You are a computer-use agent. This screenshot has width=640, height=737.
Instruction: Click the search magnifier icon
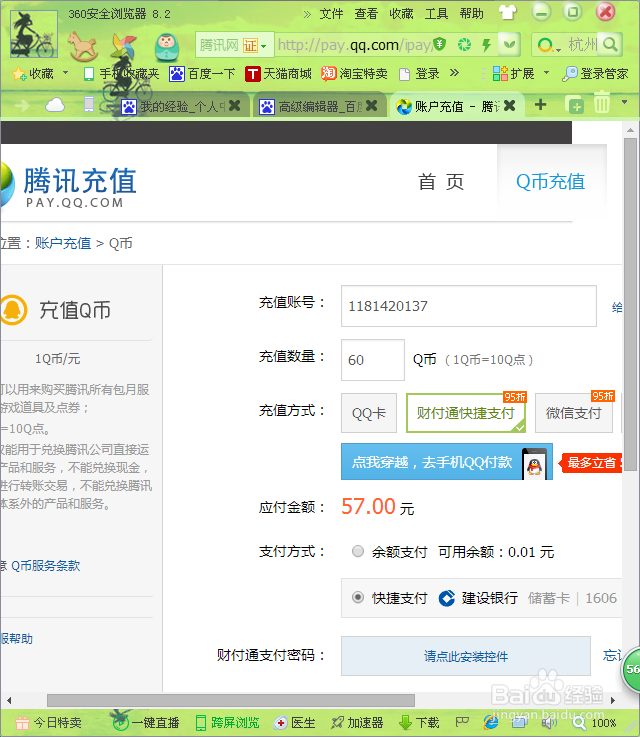coord(610,45)
